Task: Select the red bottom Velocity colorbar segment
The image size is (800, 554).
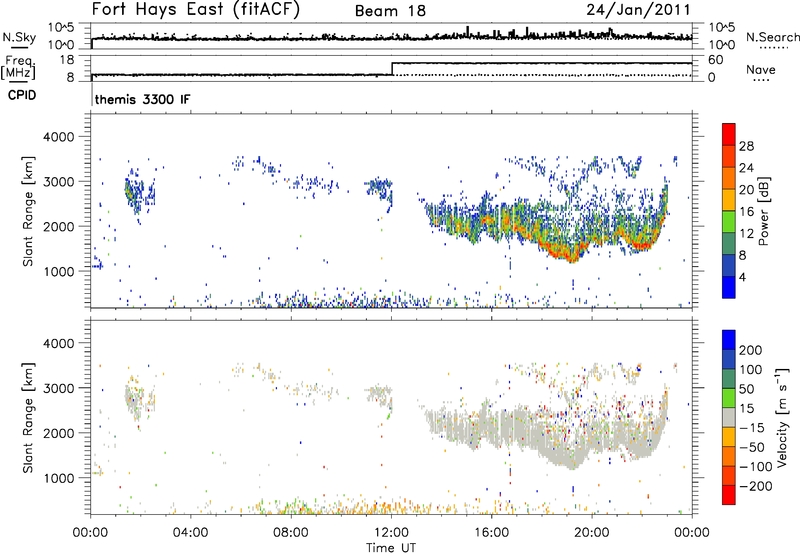Action: tap(728, 492)
